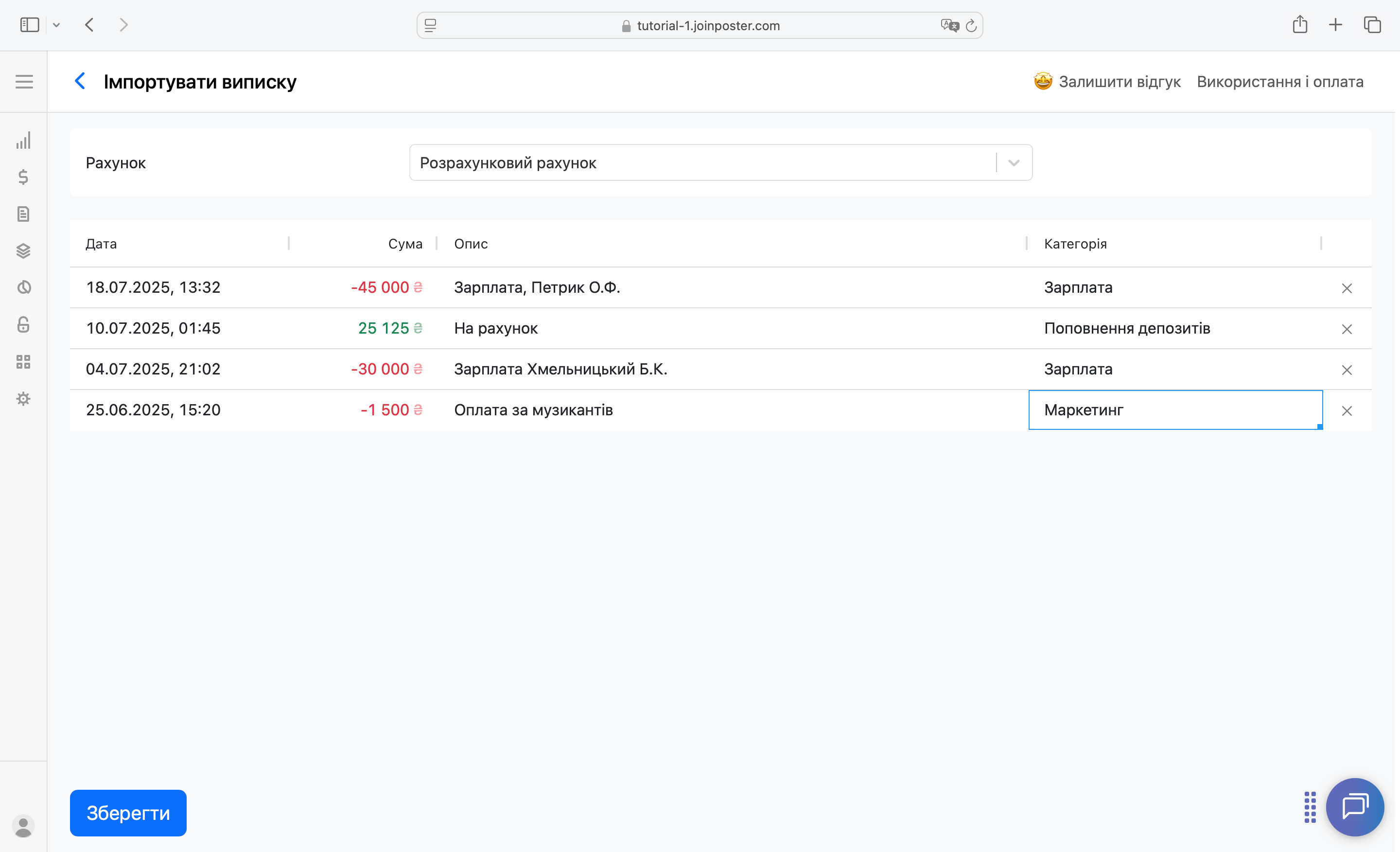Click the user profile avatar
Screen dimensions: 1400x852
(23, 826)
